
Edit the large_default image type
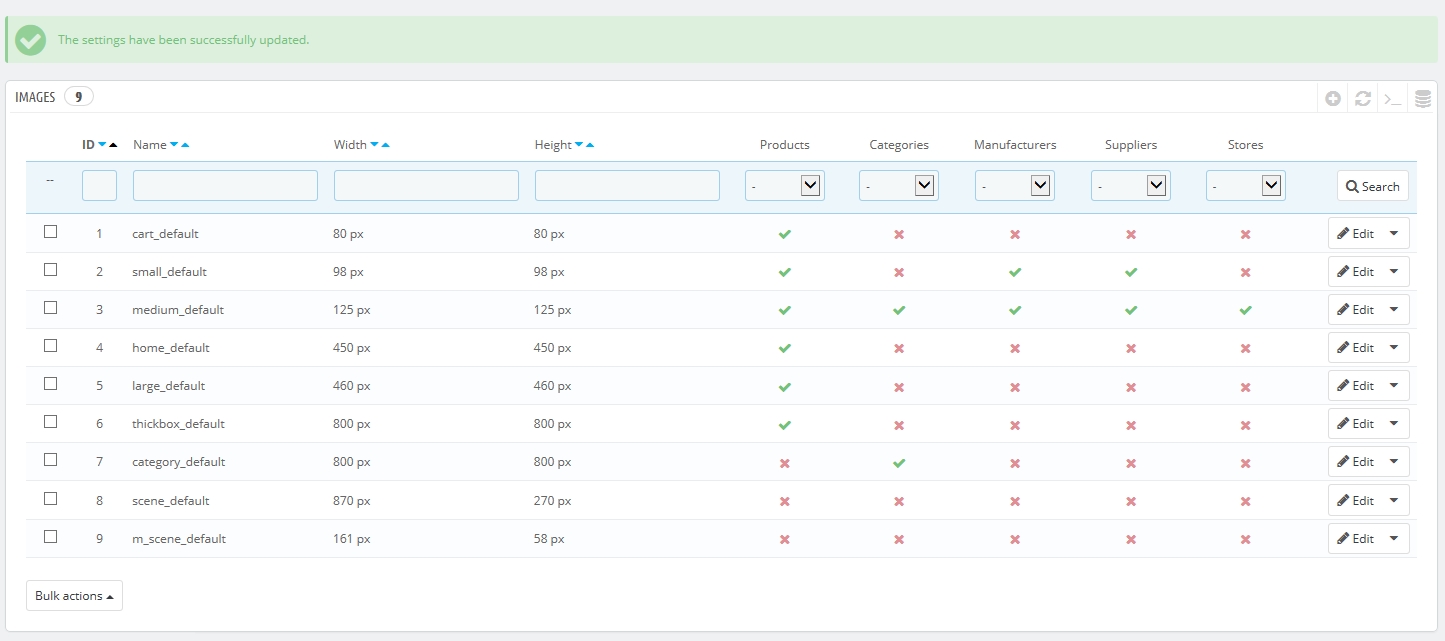click(1355, 386)
